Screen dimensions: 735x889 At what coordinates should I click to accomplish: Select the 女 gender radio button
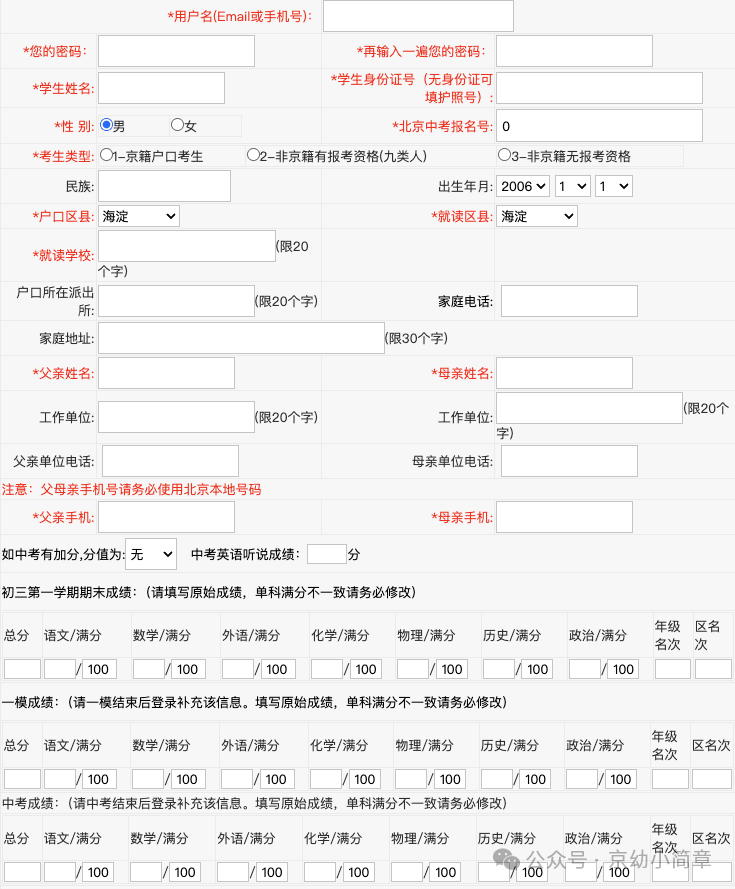coord(178,126)
